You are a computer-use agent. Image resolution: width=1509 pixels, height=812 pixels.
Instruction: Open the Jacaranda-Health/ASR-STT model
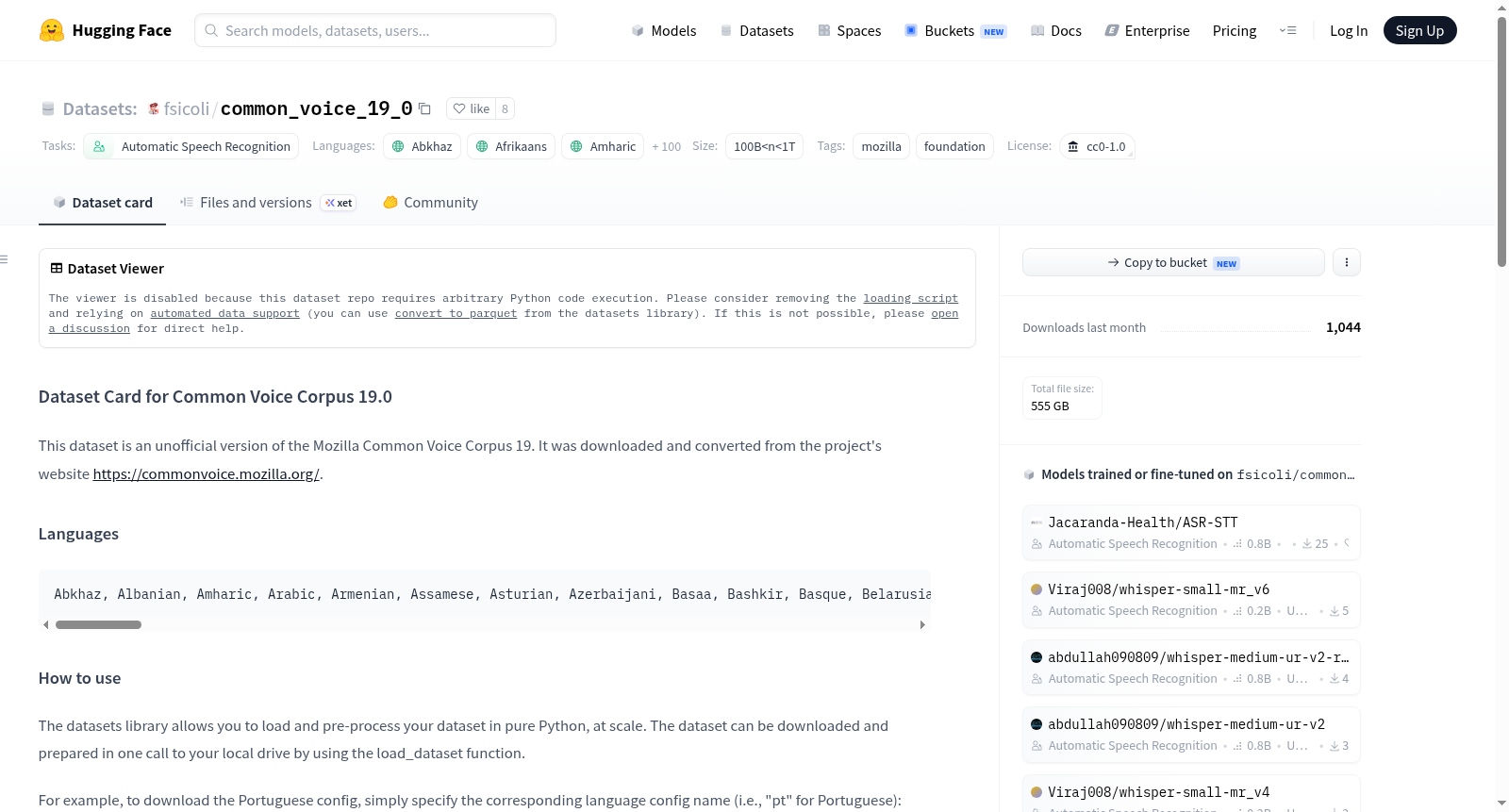1191,533
